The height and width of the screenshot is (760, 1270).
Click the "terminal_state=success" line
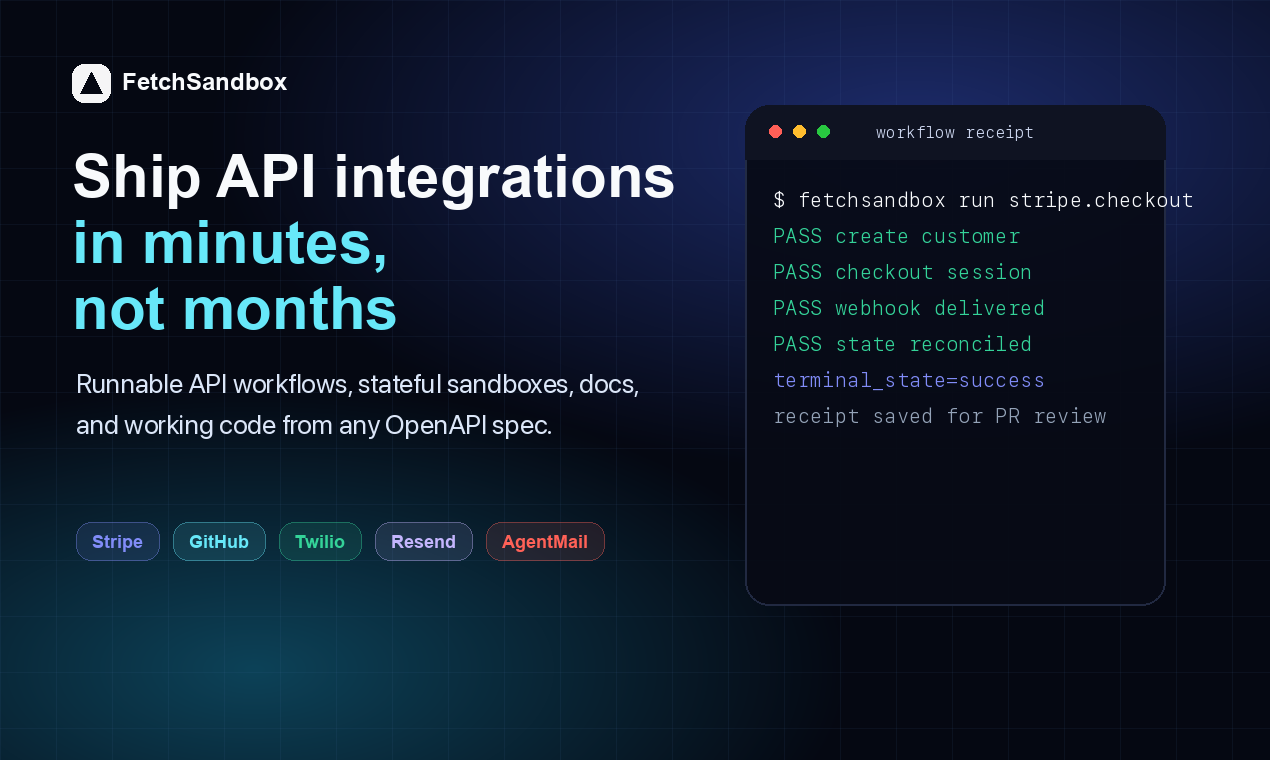coord(909,380)
